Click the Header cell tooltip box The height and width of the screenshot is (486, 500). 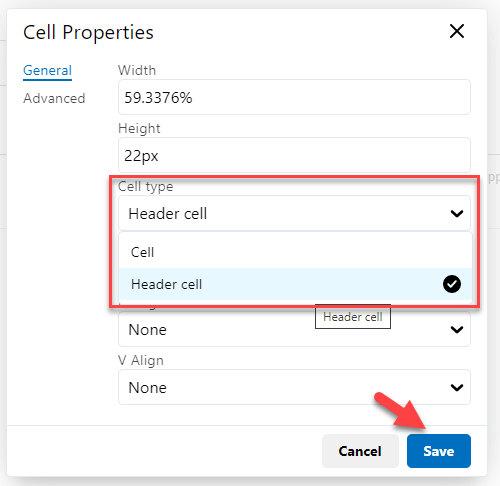353,316
